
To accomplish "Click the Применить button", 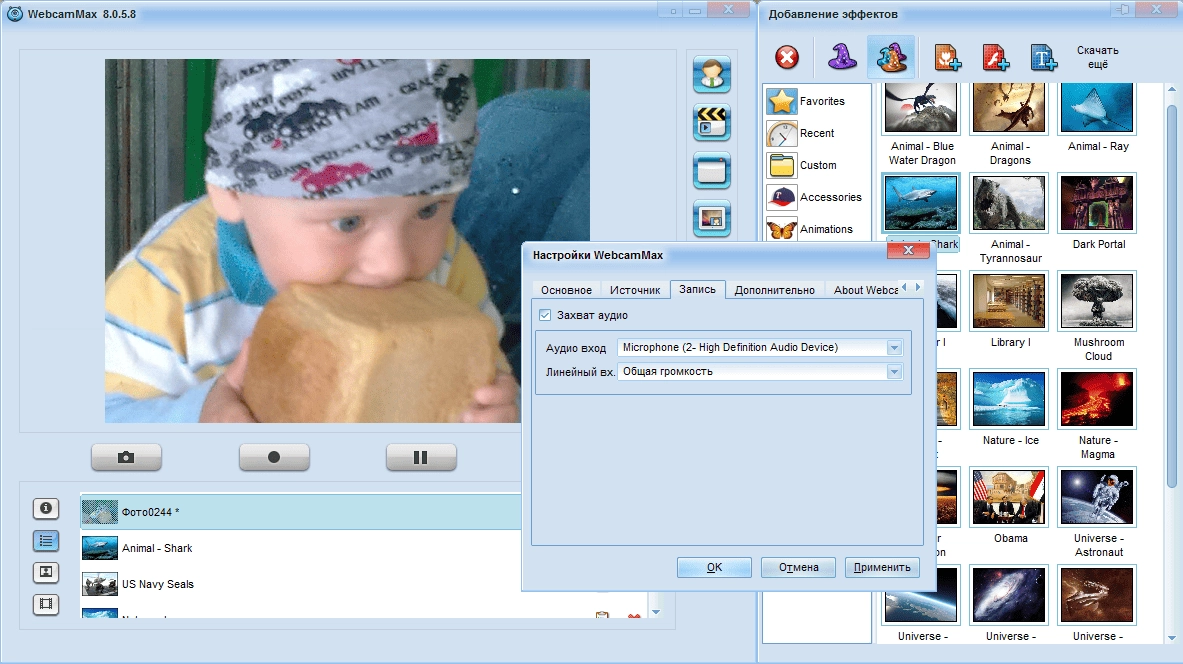I will coord(882,567).
